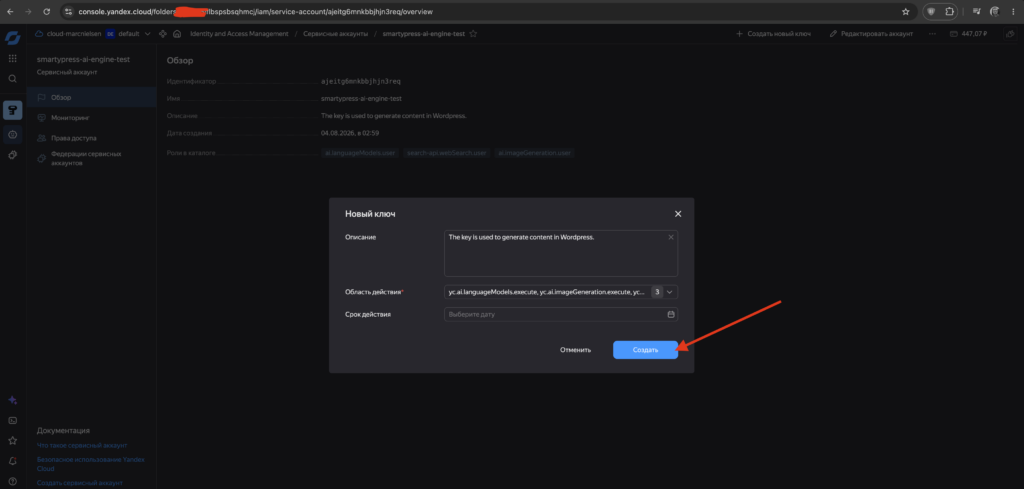1024x489 pixels.
Task: Open the all-services grid icon
Action: coord(12,58)
